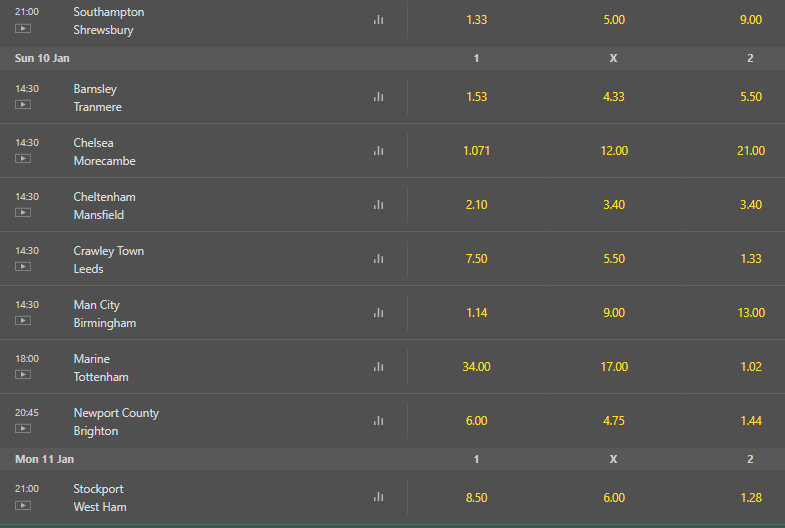Open stats icon for Cheltenham v Mansfield
Screen dimensions: 785x528
(x=378, y=205)
